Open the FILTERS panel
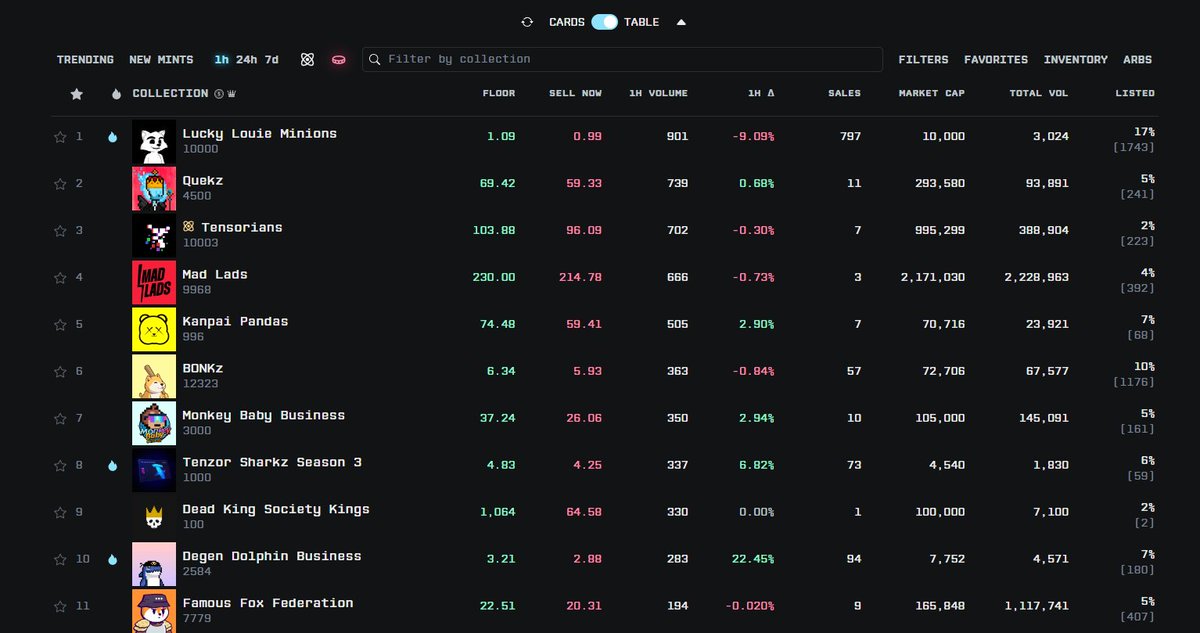 [x=923, y=60]
